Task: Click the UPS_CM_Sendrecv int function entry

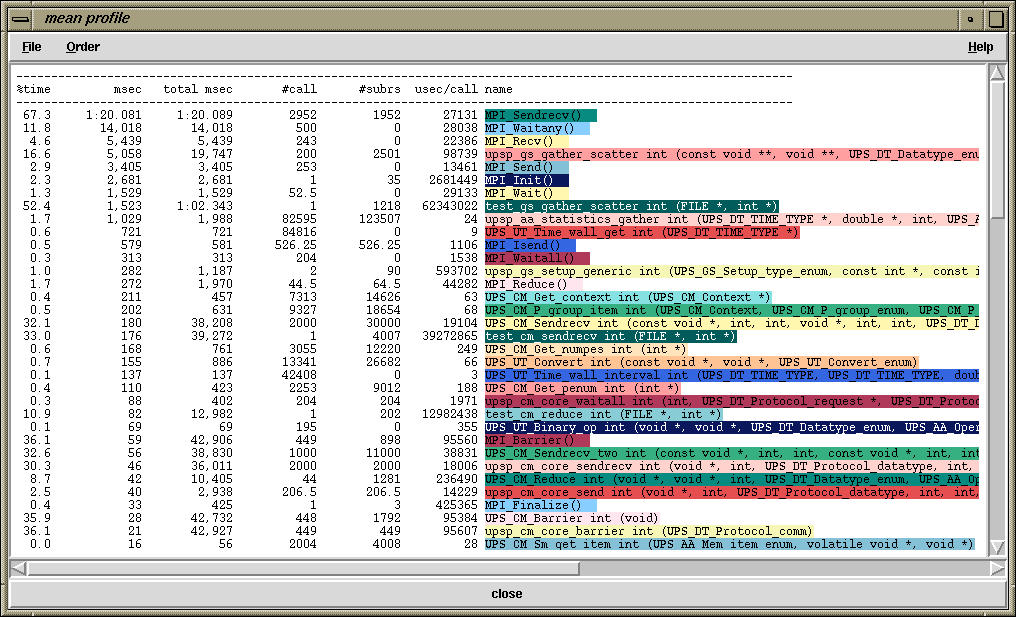Action: pos(732,323)
